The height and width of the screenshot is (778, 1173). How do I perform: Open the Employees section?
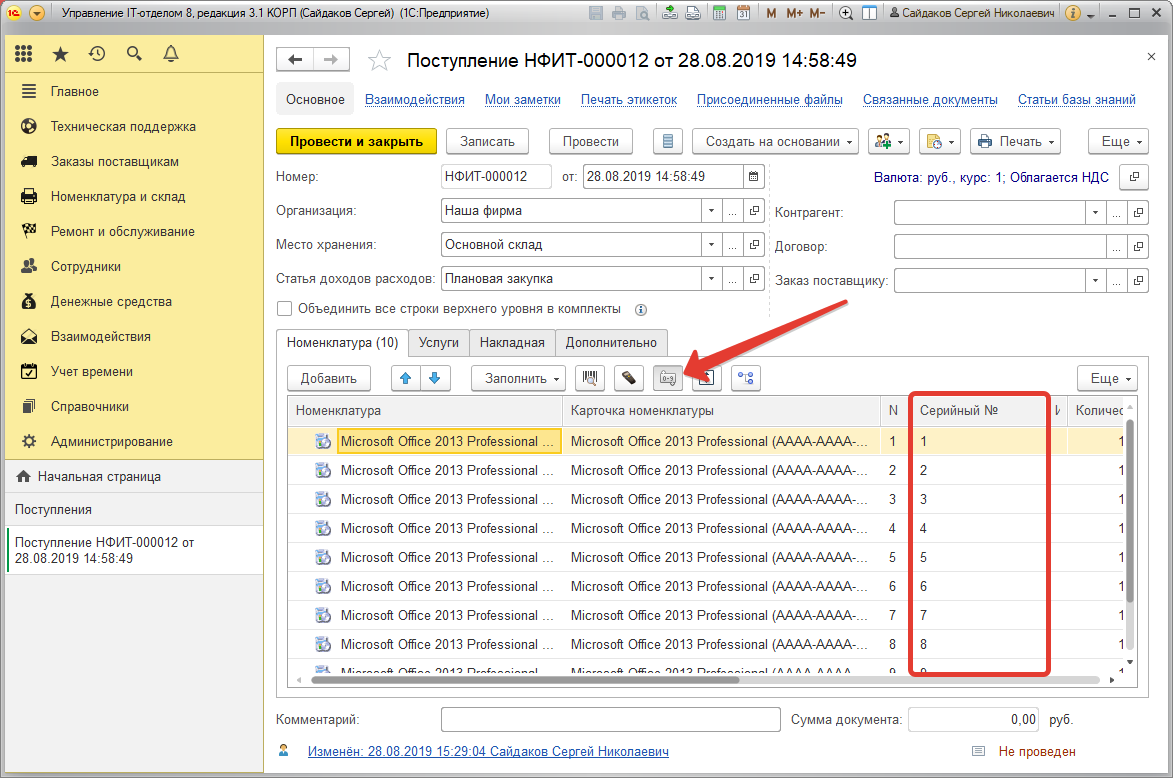coord(85,266)
